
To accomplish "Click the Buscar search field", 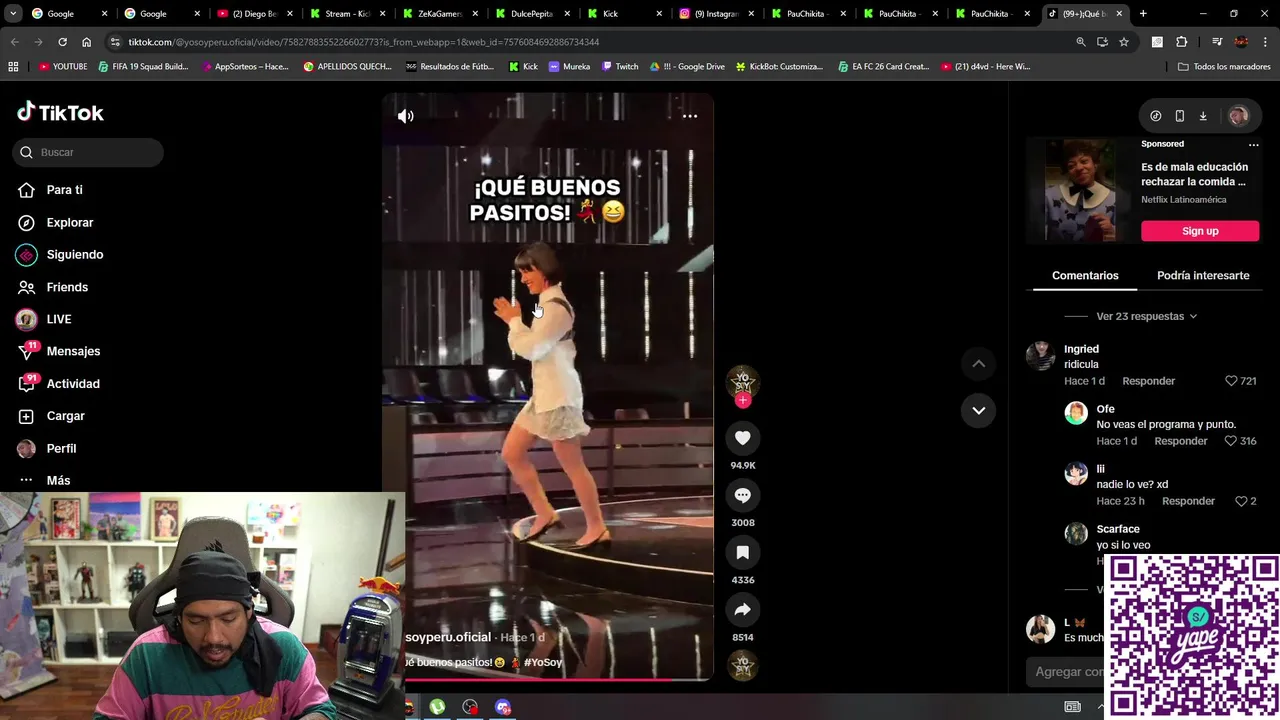I will [x=88, y=152].
